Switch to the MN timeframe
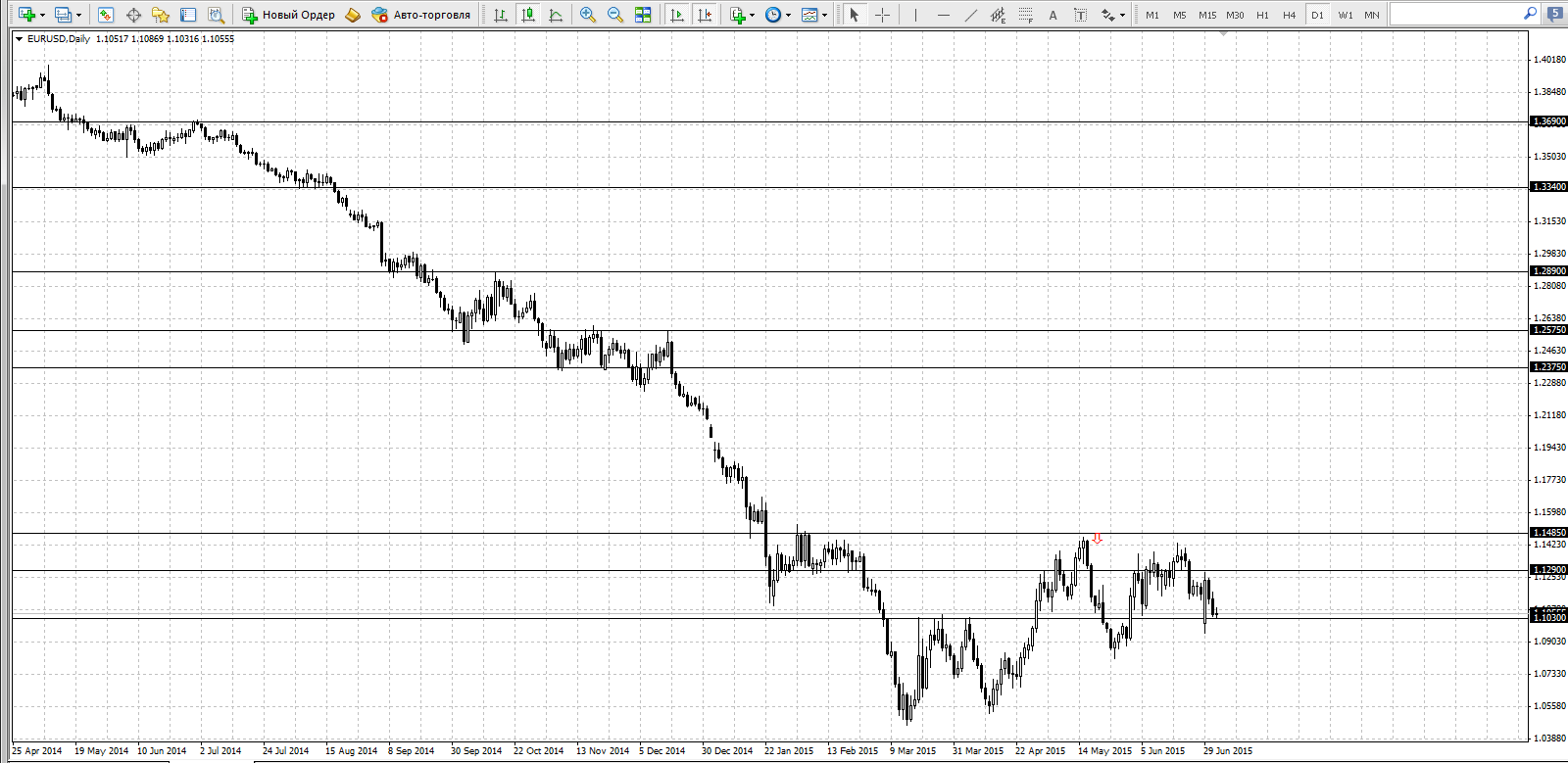Screen dimensions: 1568x763 click(x=1372, y=15)
